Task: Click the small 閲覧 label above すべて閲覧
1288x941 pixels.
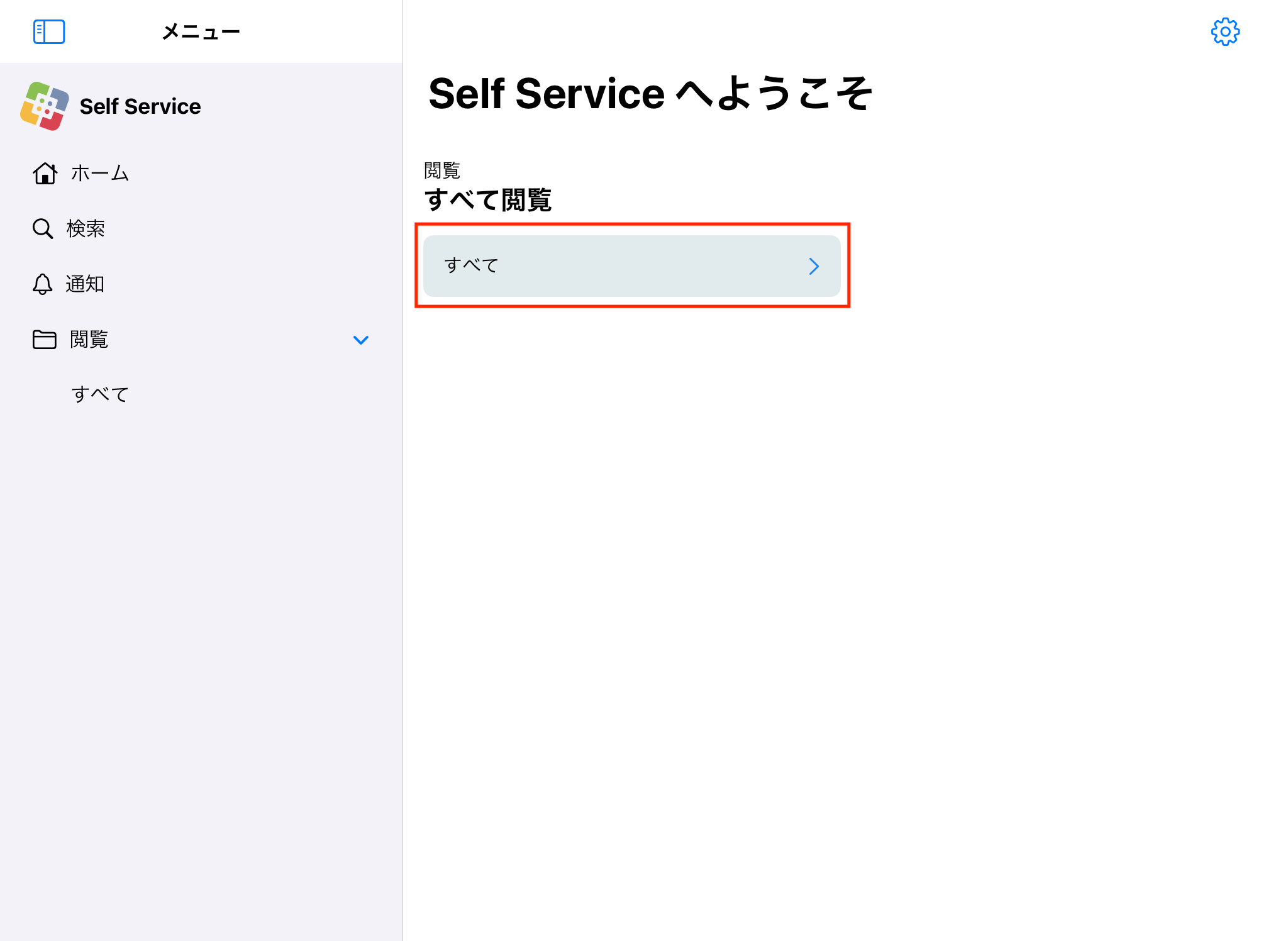Action: click(442, 170)
